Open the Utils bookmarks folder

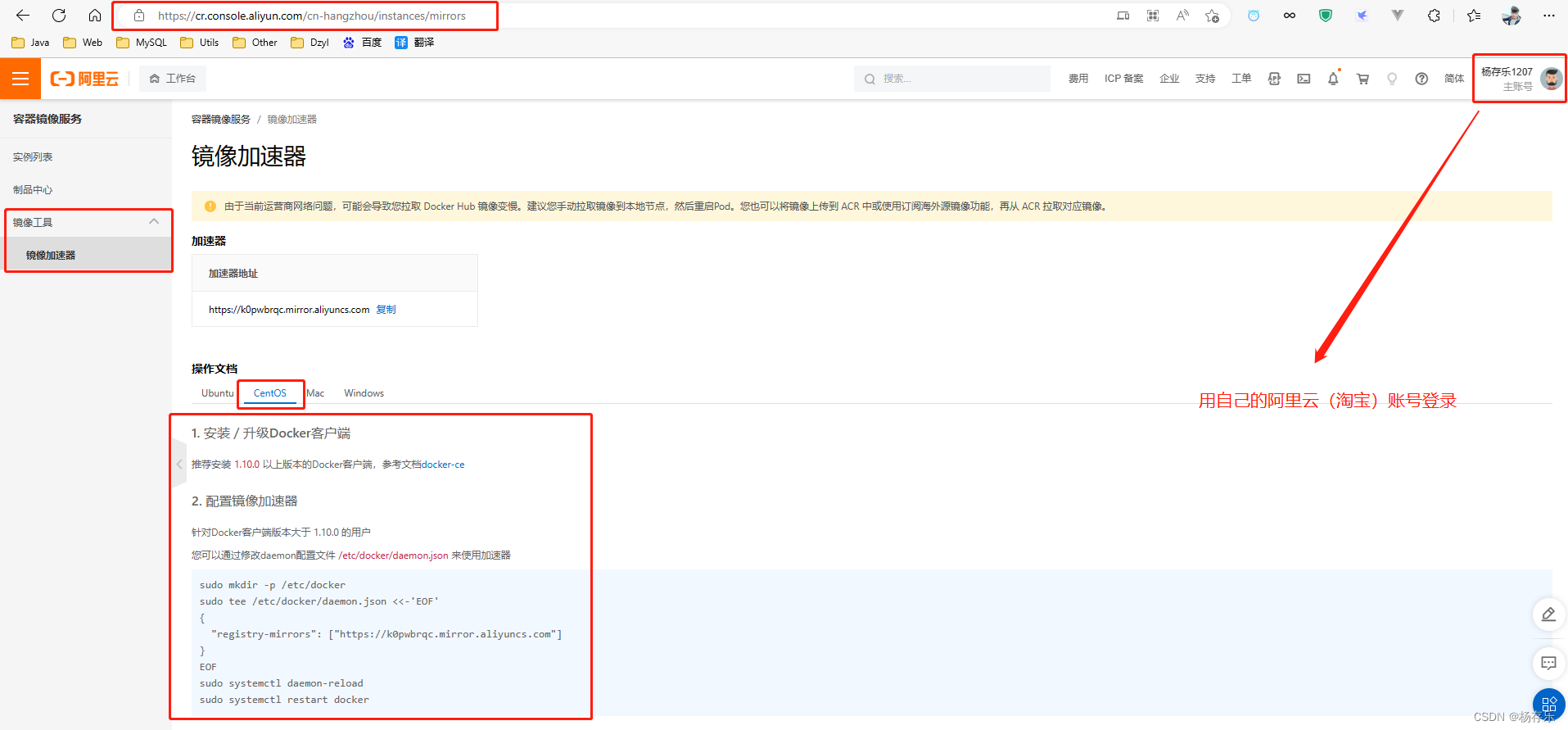[199, 43]
